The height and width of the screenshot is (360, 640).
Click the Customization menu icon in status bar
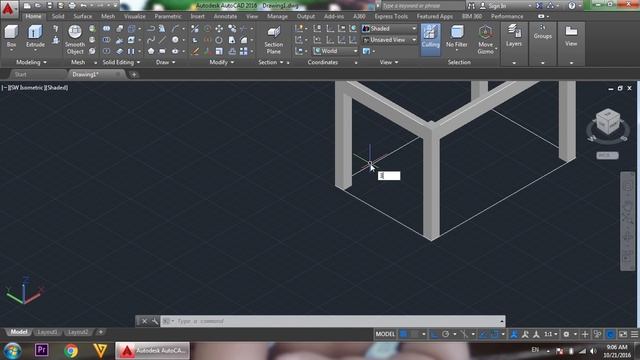(634, 334)
